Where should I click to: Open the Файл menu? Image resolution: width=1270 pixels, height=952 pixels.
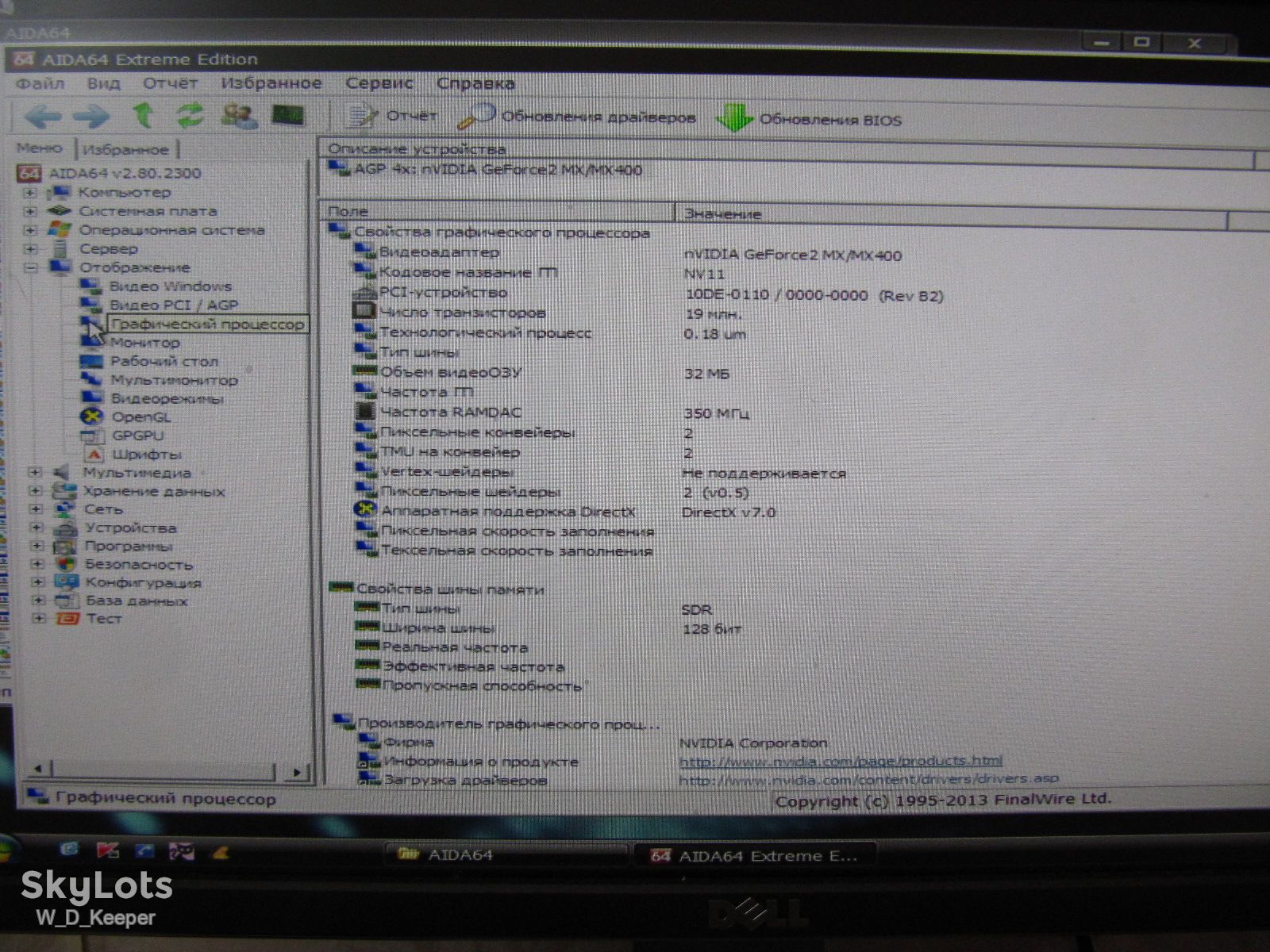(40, 83)
